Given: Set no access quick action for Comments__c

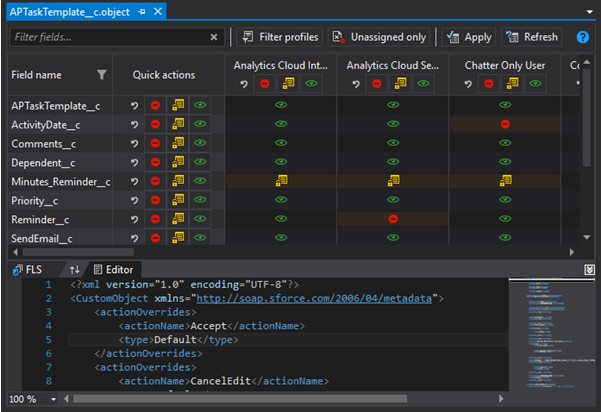Looking at the screenshot, I should [155, 143].
